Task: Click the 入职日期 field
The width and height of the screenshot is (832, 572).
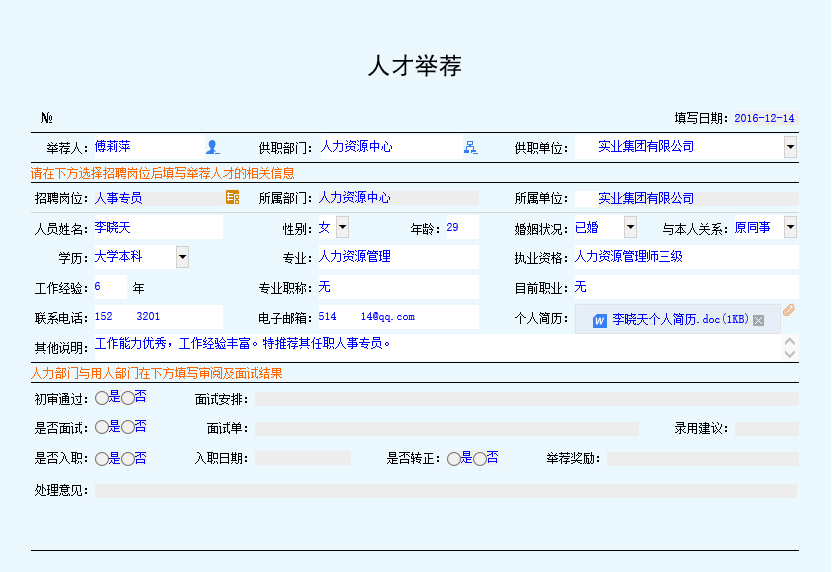Action: coord(302,458)
